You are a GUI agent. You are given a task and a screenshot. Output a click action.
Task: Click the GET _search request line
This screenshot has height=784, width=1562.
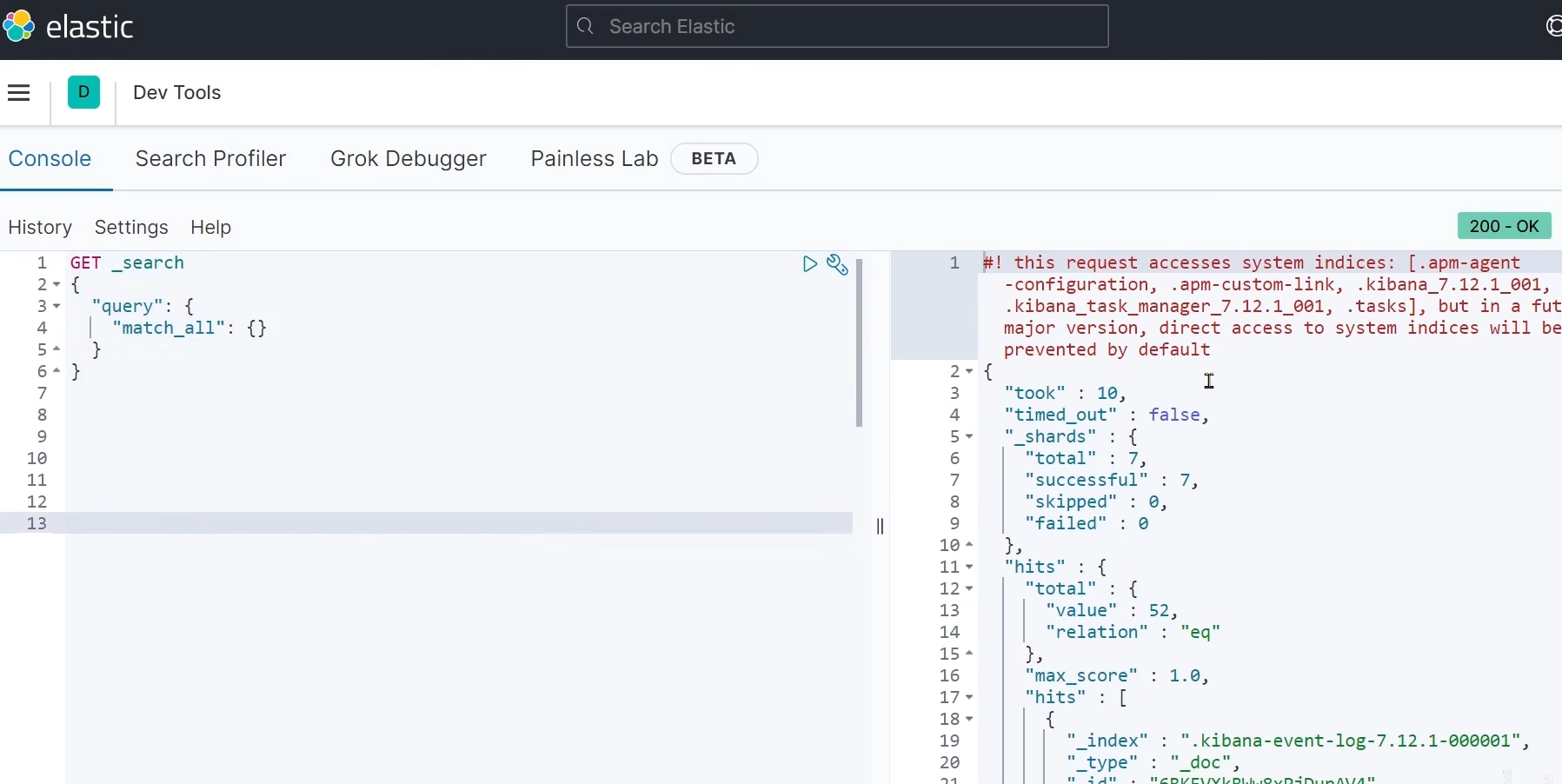[128, 263]
